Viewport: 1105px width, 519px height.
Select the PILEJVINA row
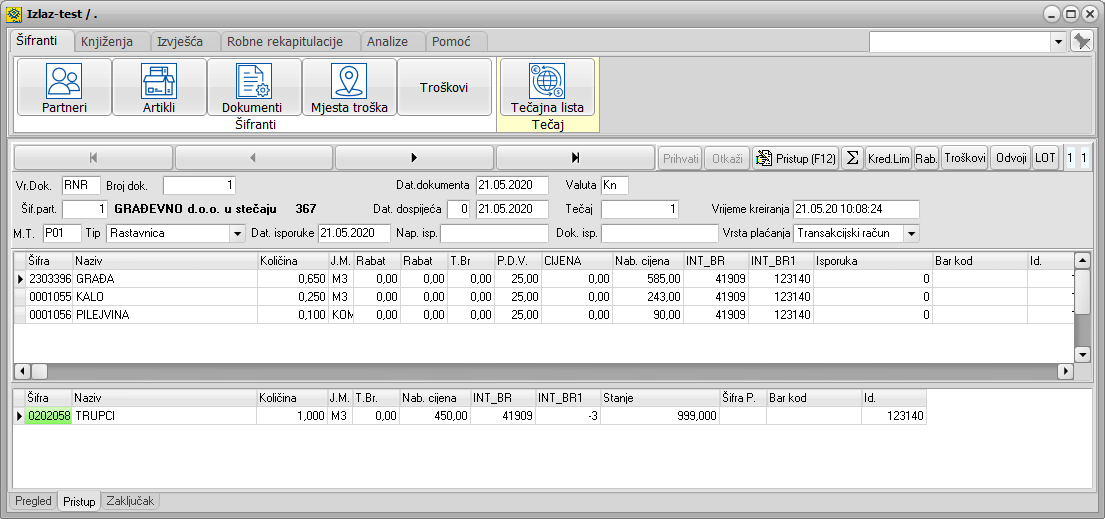point(543,315)
